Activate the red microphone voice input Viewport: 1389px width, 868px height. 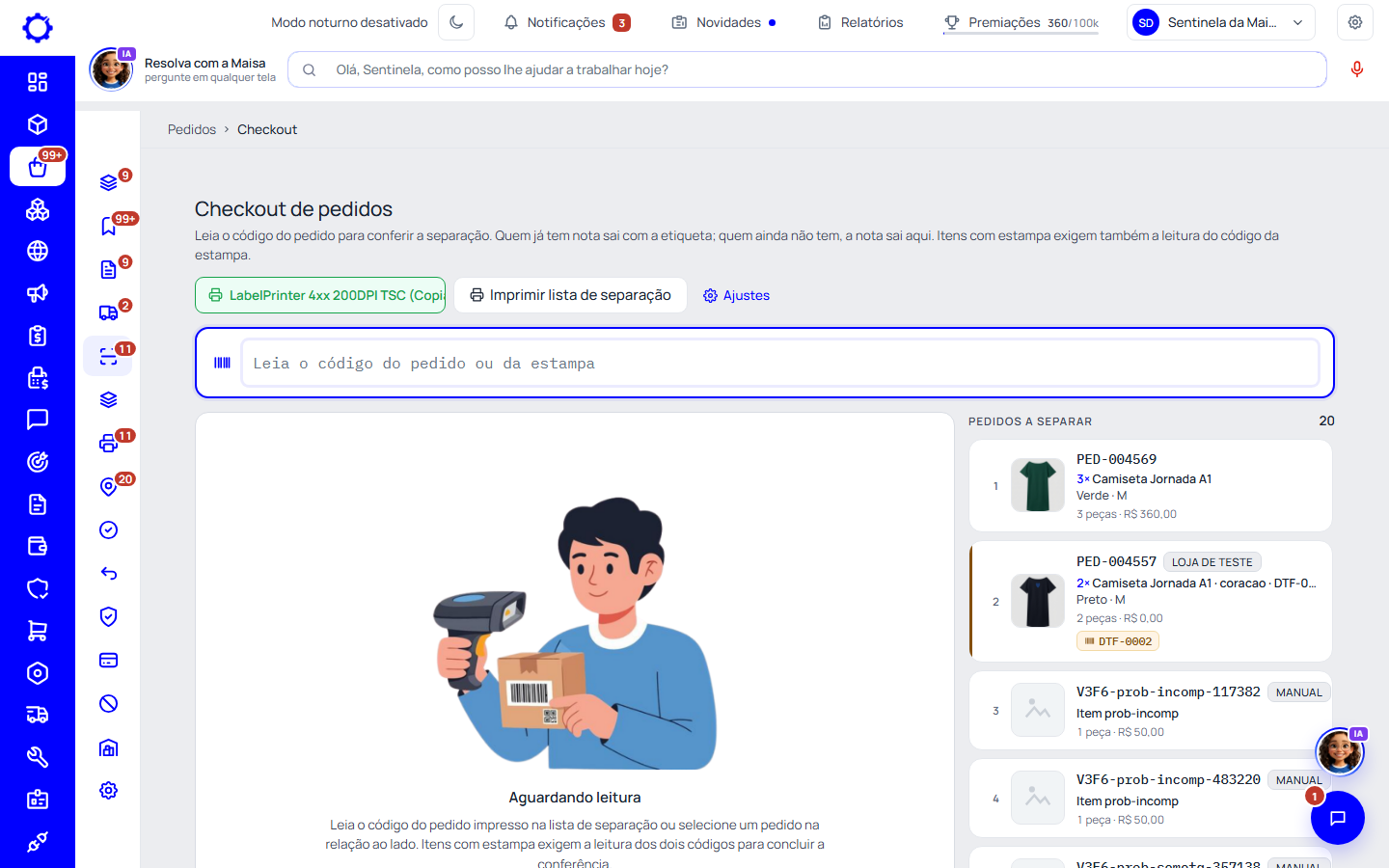[1357, 69]
